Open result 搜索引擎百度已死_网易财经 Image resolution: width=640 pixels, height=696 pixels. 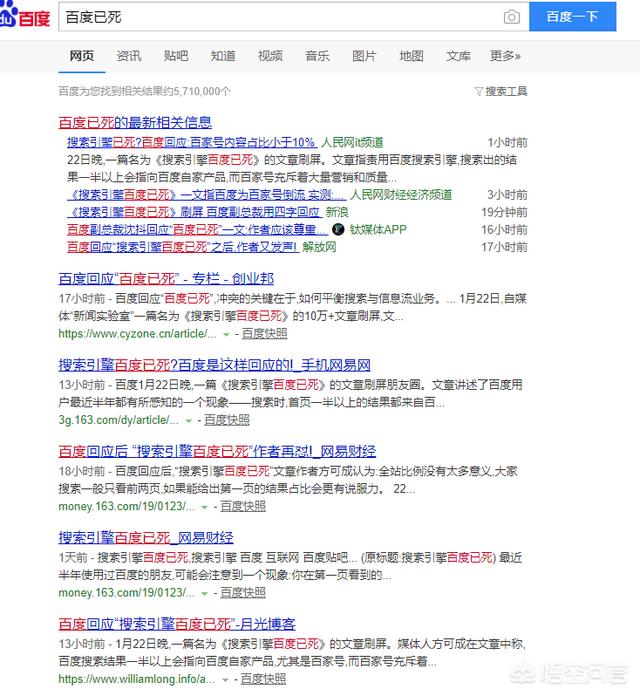click(x=146, y=538)
